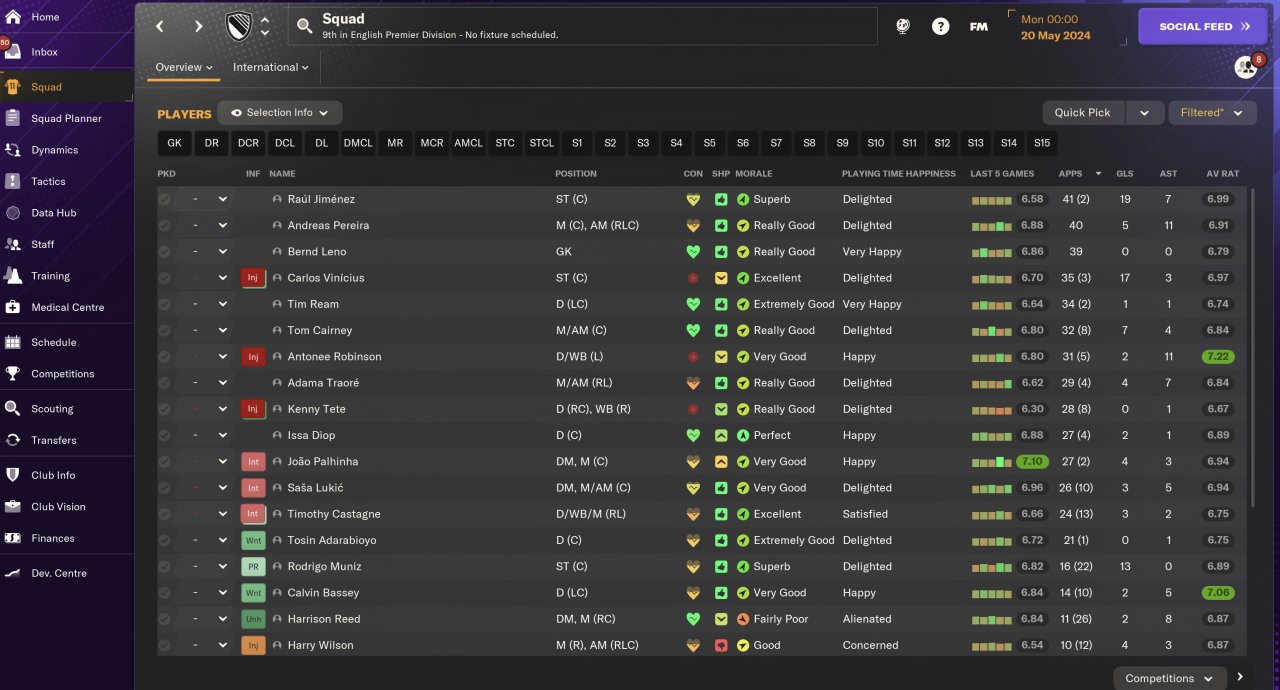Open the Squad Planner menu item

point(66,118)
